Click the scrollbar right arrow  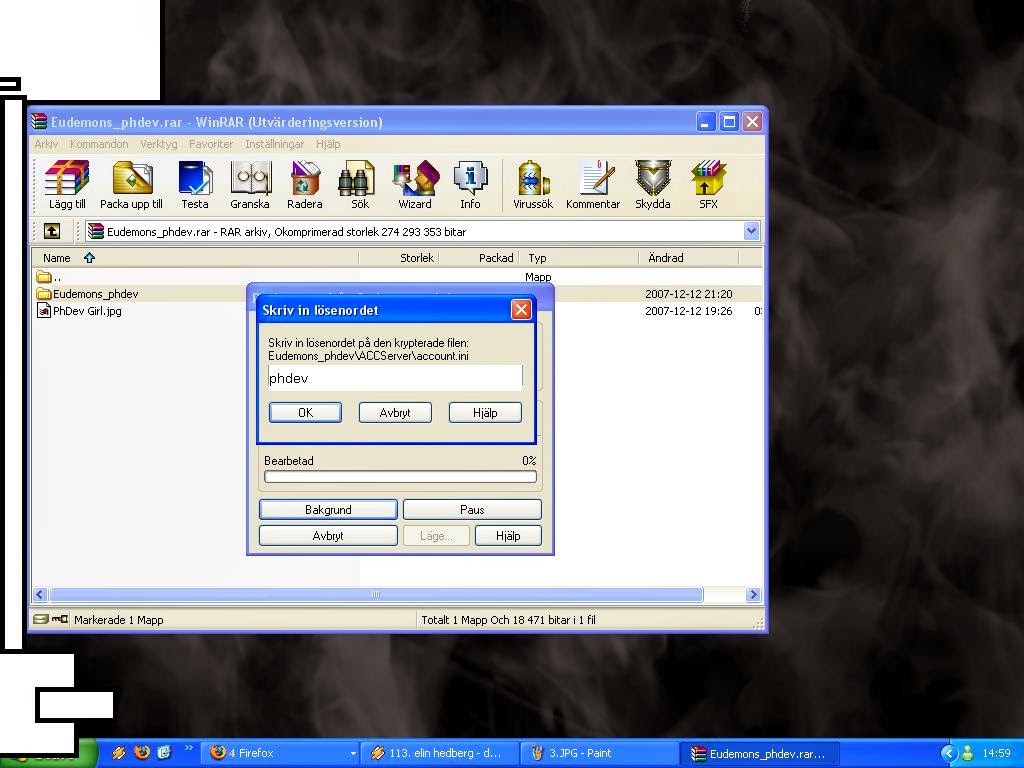pos(753,594)
